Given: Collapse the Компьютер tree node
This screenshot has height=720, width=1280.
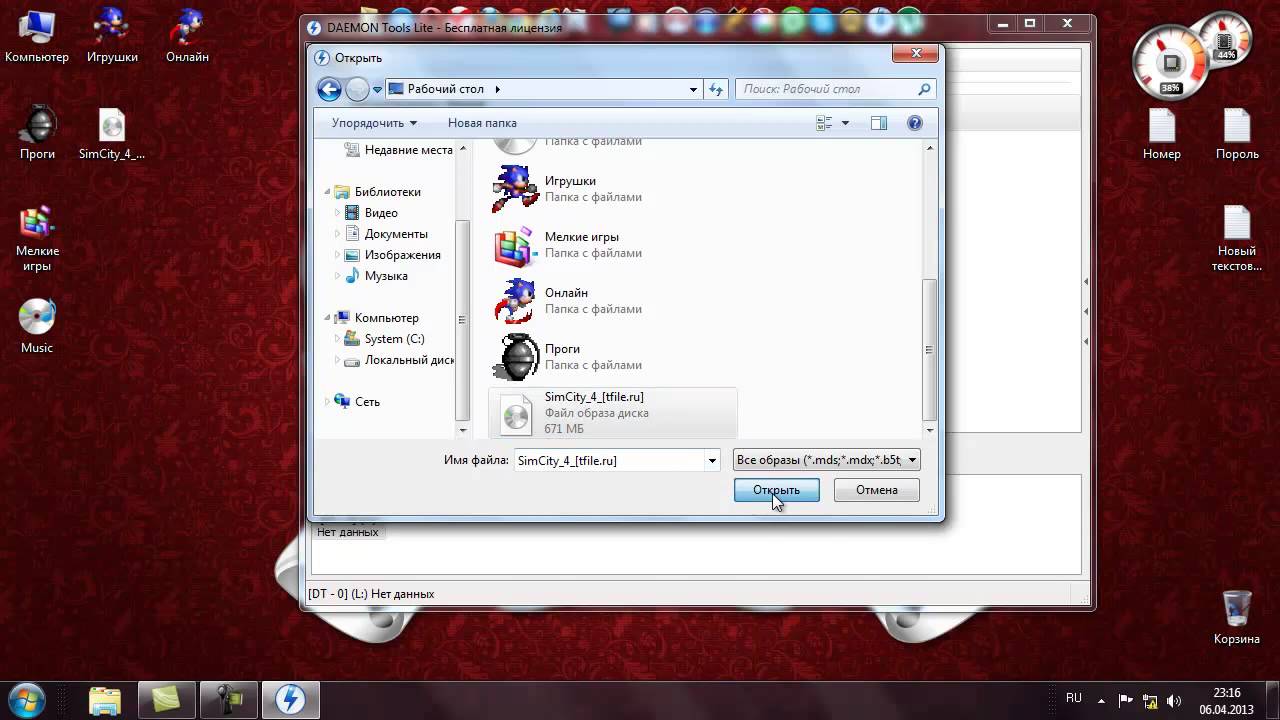Looking at the screenshot, I should tap(327, 318).
